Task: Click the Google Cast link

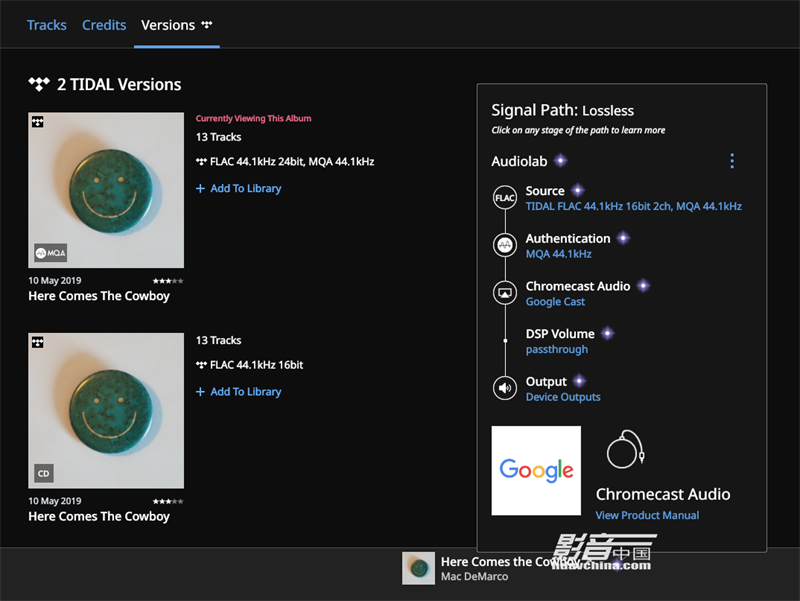Action: click(555, 302)
